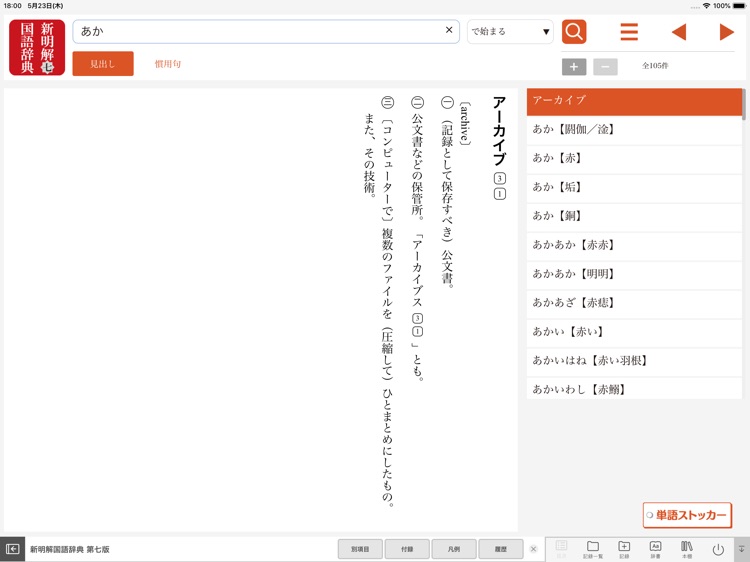Select result あか【赤】

pos(634,158)
